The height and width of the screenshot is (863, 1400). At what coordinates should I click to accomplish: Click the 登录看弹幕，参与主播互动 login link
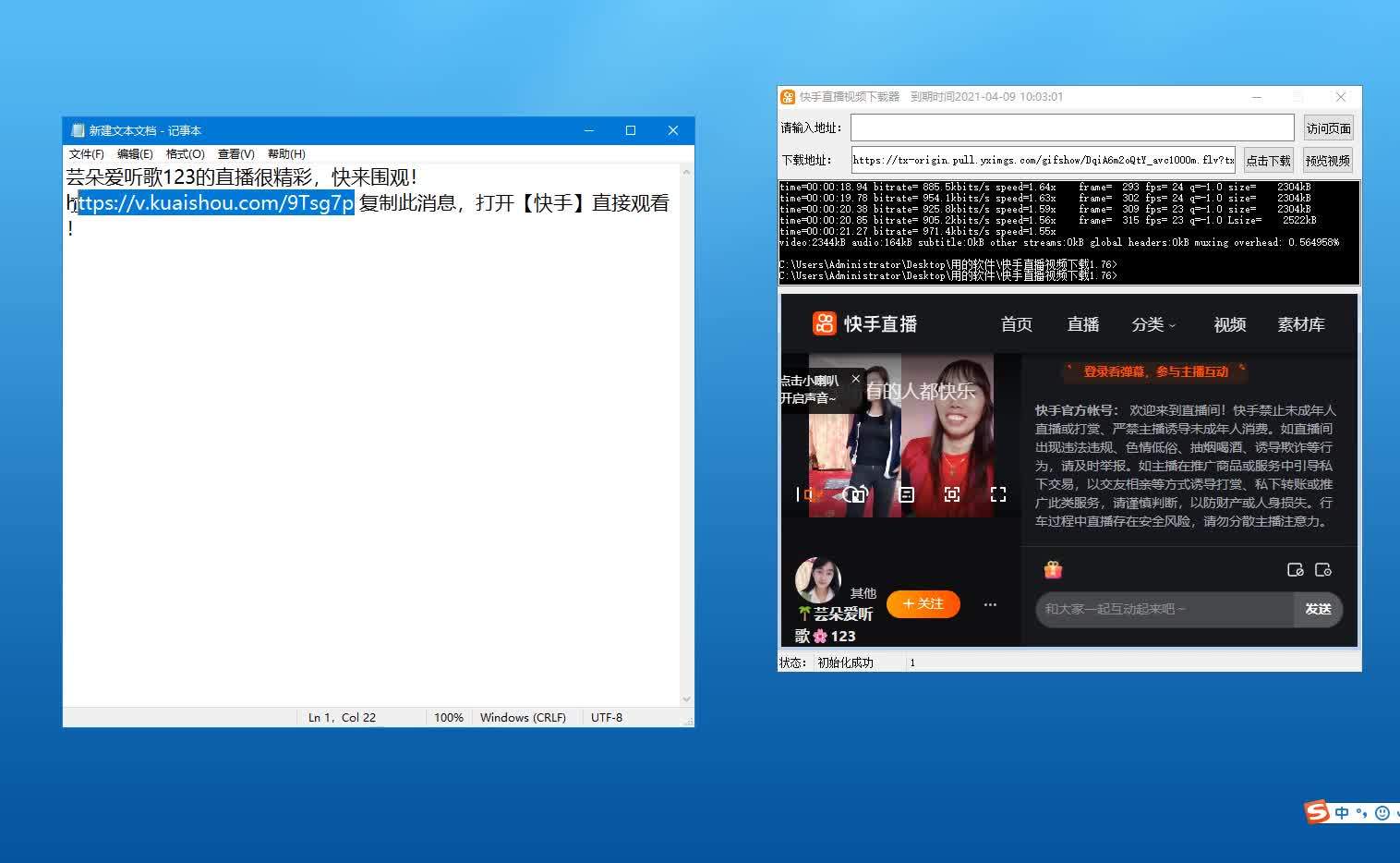[x=1155, y=371]
